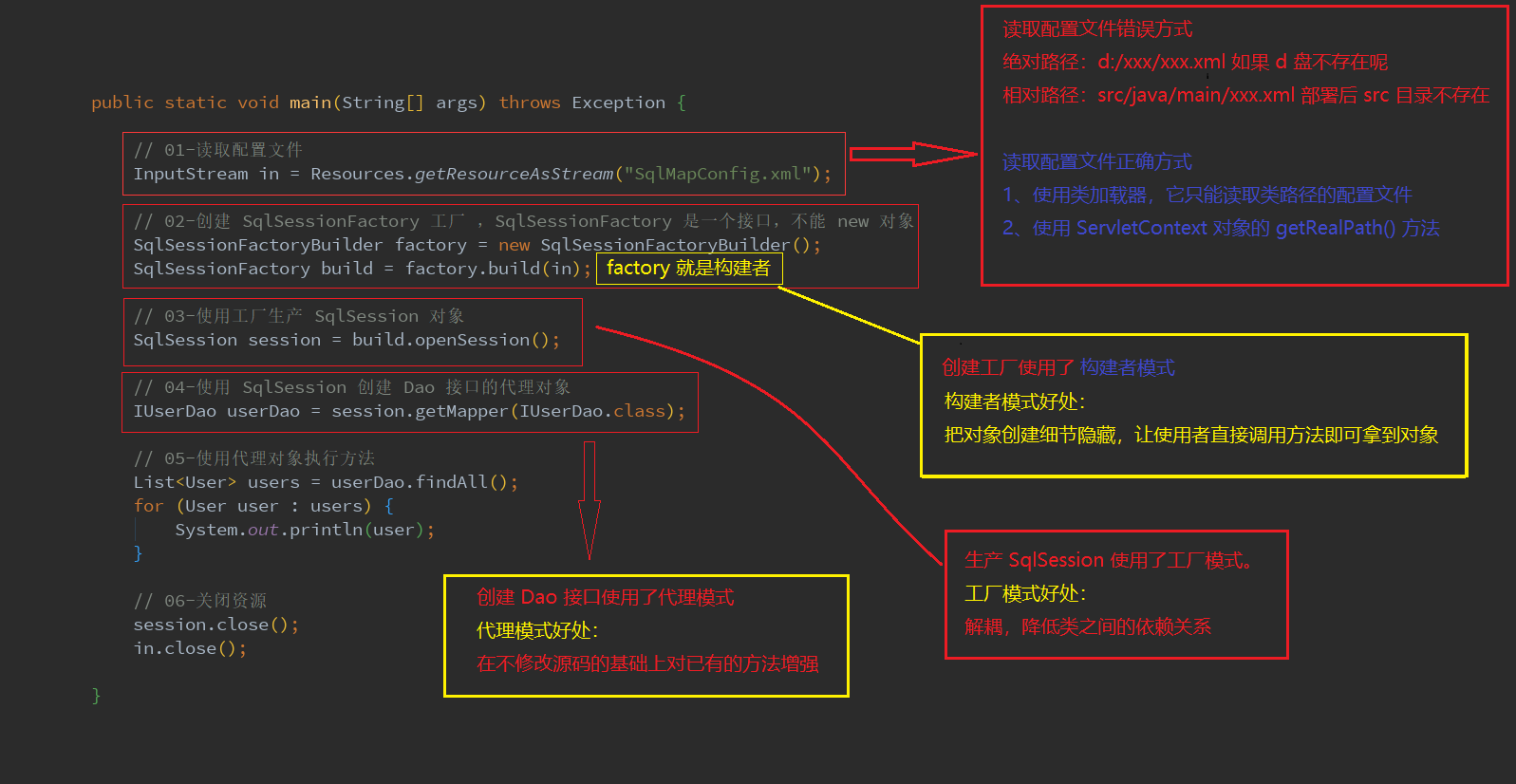Click the '创建工厂使用了 构建者模式' note title
This screenshot has width=1516, height=784.
point(1058,368)
